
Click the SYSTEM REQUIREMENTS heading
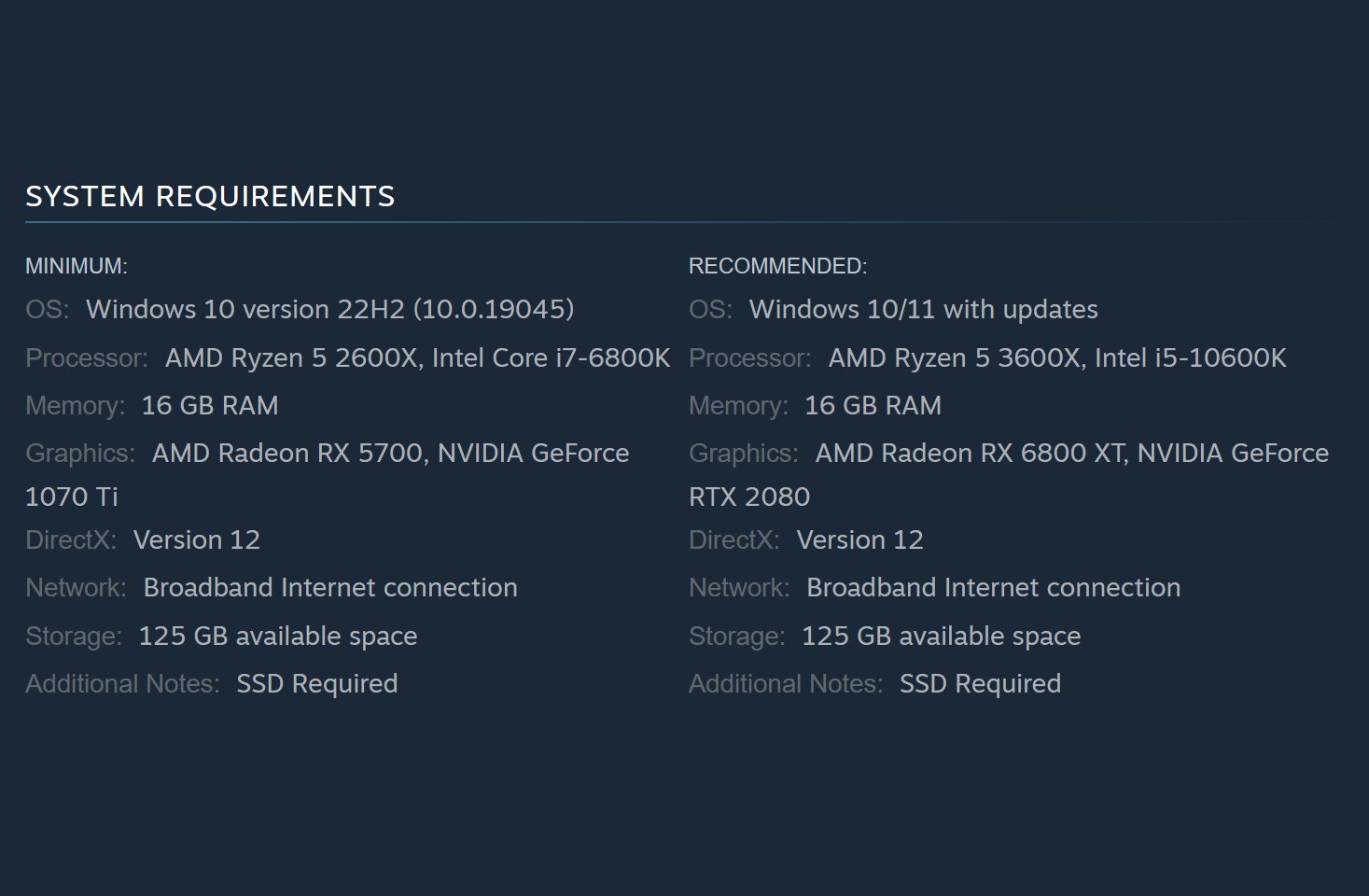click(x=210, y=197)
